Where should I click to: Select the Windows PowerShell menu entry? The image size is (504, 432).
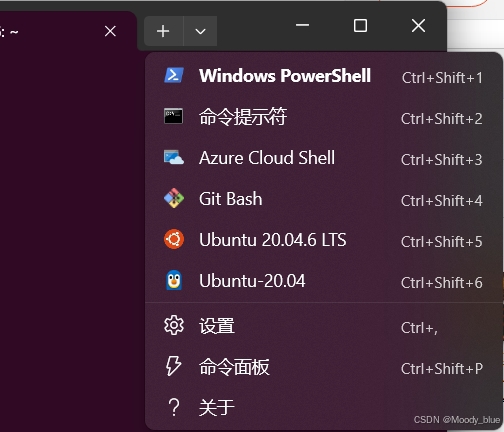pos(324,76)
